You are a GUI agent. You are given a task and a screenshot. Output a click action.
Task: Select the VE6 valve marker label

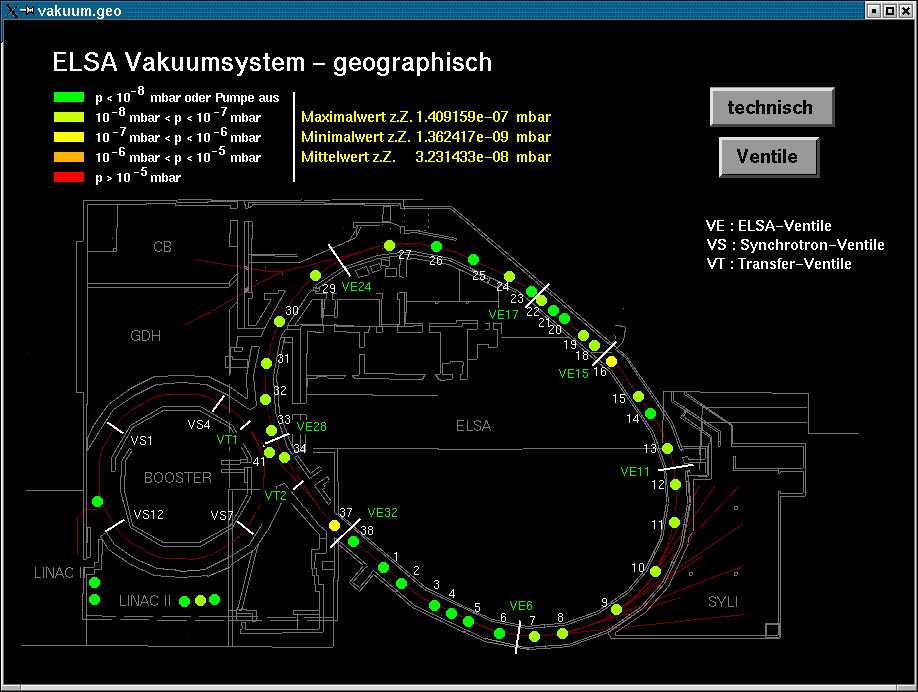521,605
